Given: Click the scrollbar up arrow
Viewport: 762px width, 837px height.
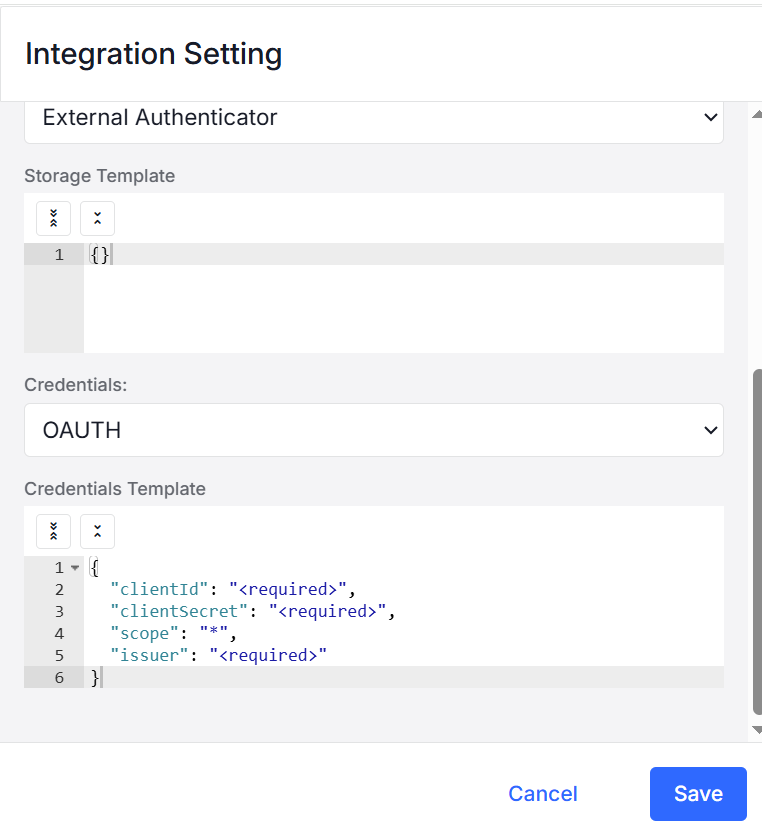Looking at the screenshot, I should coord(757,114).
